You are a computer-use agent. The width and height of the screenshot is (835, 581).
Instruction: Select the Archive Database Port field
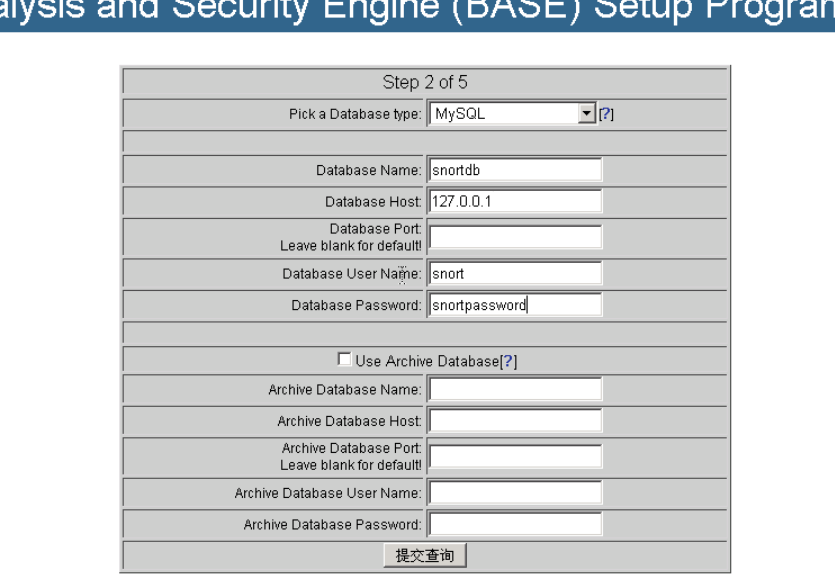[x=514, y=457]
